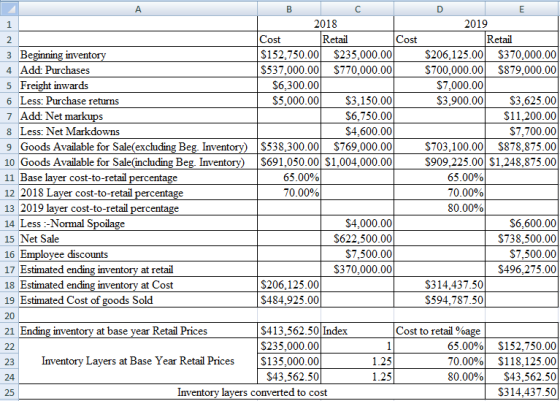560x401 pixels.
Task: Select row 10 header
Action: click(x=9, y=162)
